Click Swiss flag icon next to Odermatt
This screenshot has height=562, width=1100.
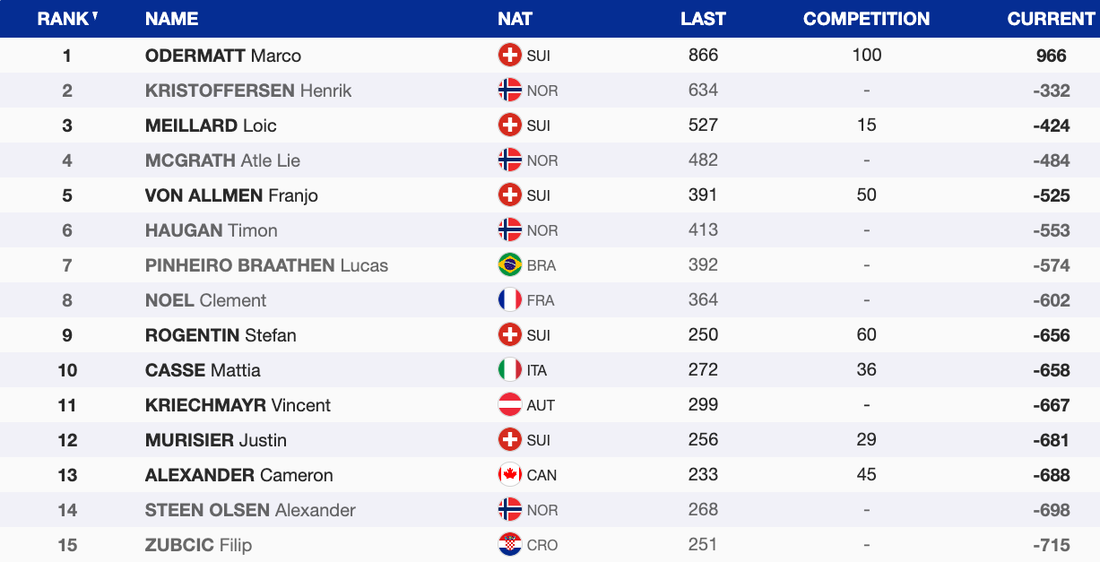(x=510, y=56)
